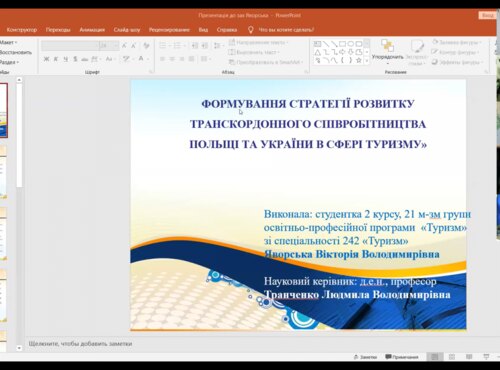Select the rectangle shape in gallery
This screenshot has height=370, width=500.
[x=342, y=44]
